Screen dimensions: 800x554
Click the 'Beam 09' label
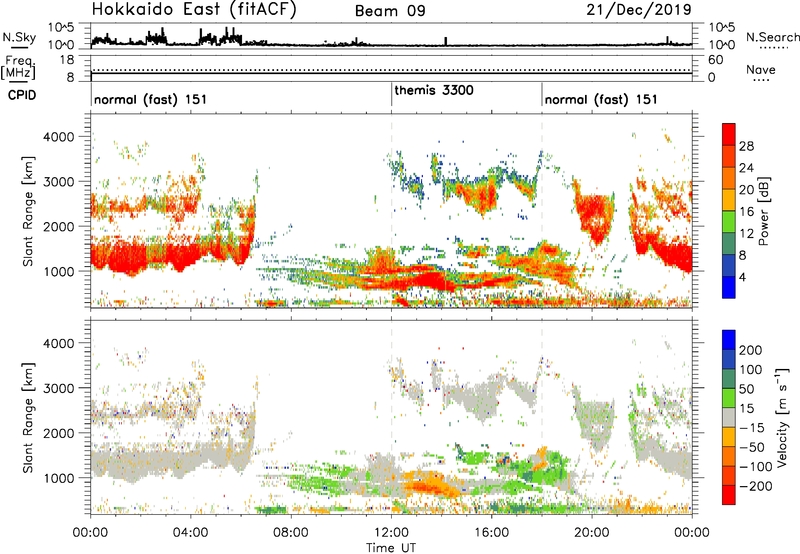390,11
